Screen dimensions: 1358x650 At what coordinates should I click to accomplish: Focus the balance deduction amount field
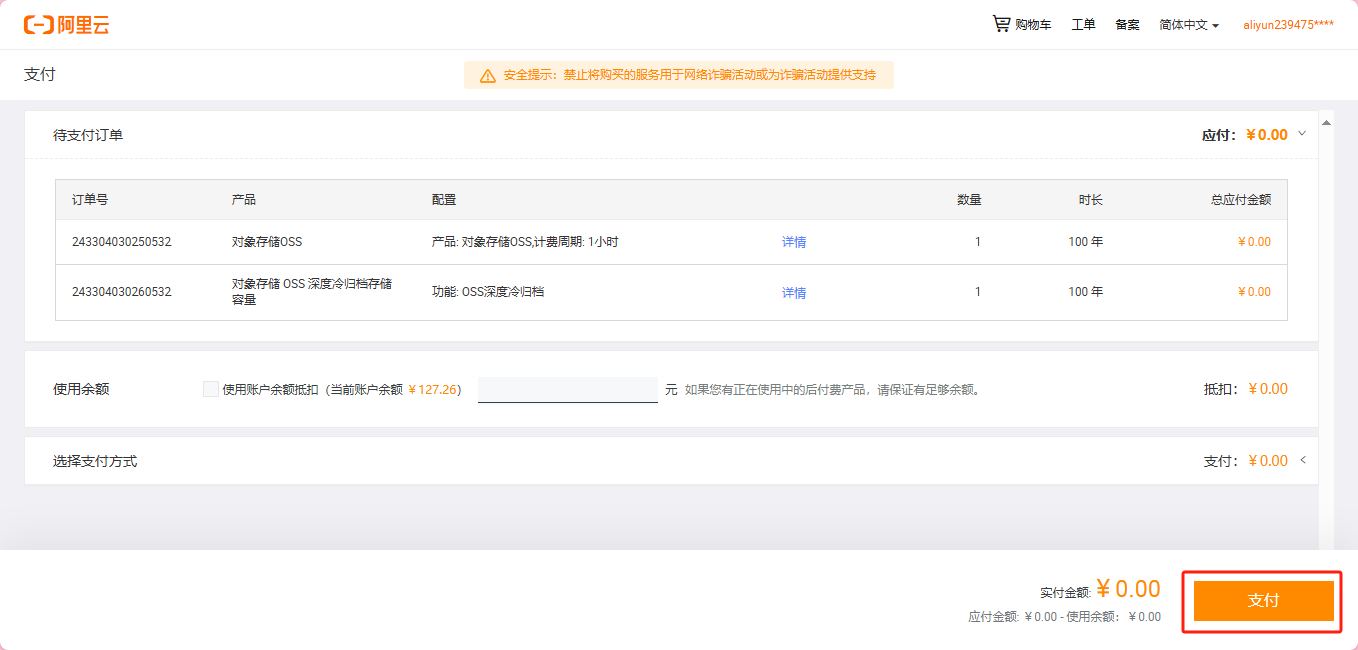[568, 389]
